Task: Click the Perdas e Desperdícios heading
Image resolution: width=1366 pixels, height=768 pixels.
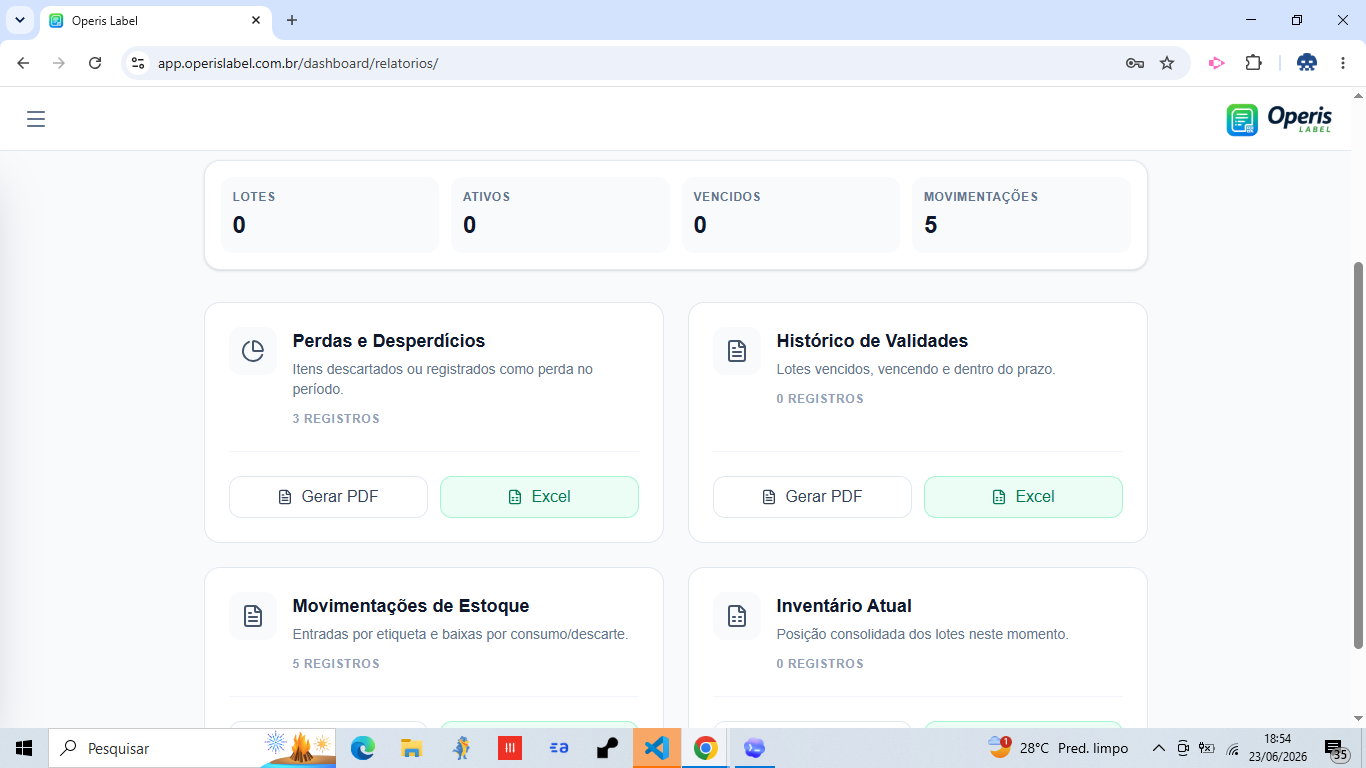Action: [x=389, y=341]
